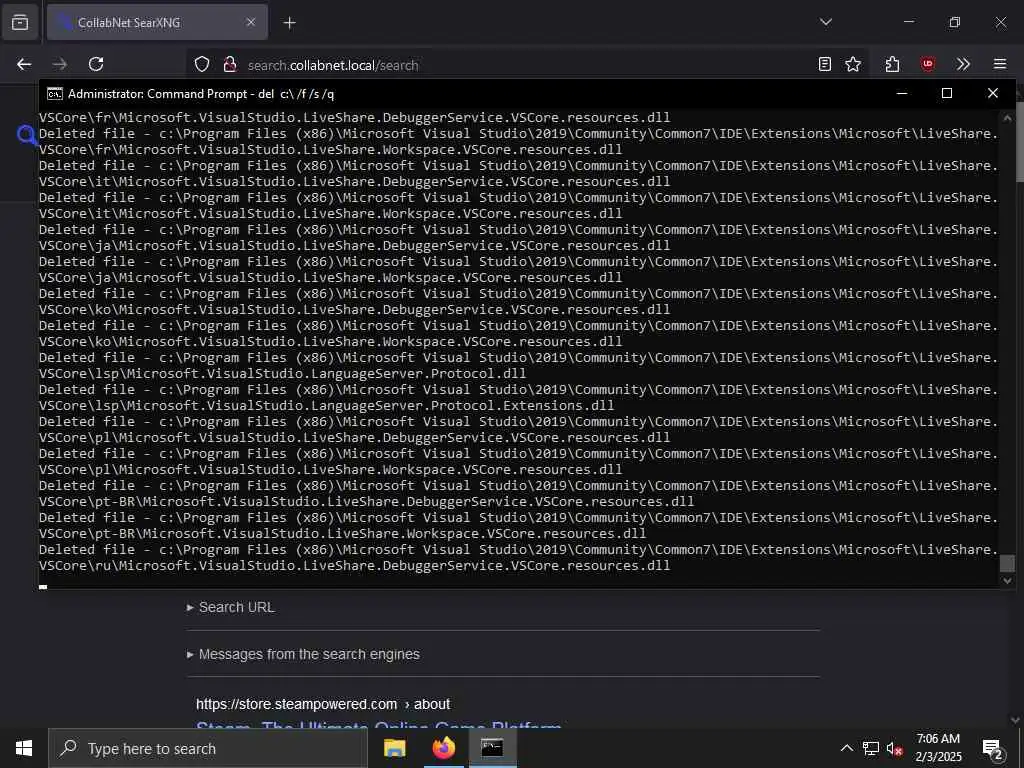Toggle reader view in the address bar
1024x768 pixels.
825,64
